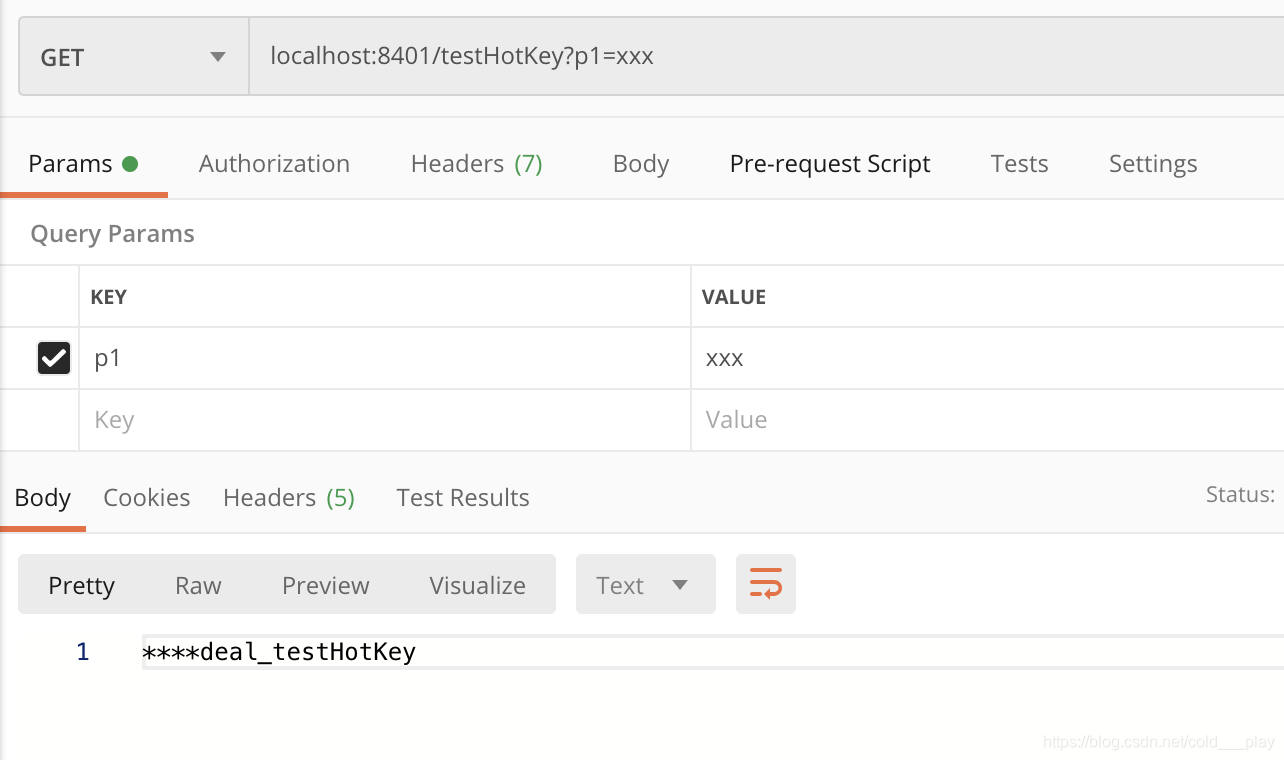The height and width of the screenshot is (760, 1284).
Task: Open the response Cookies tab
Action: point(147,498)
